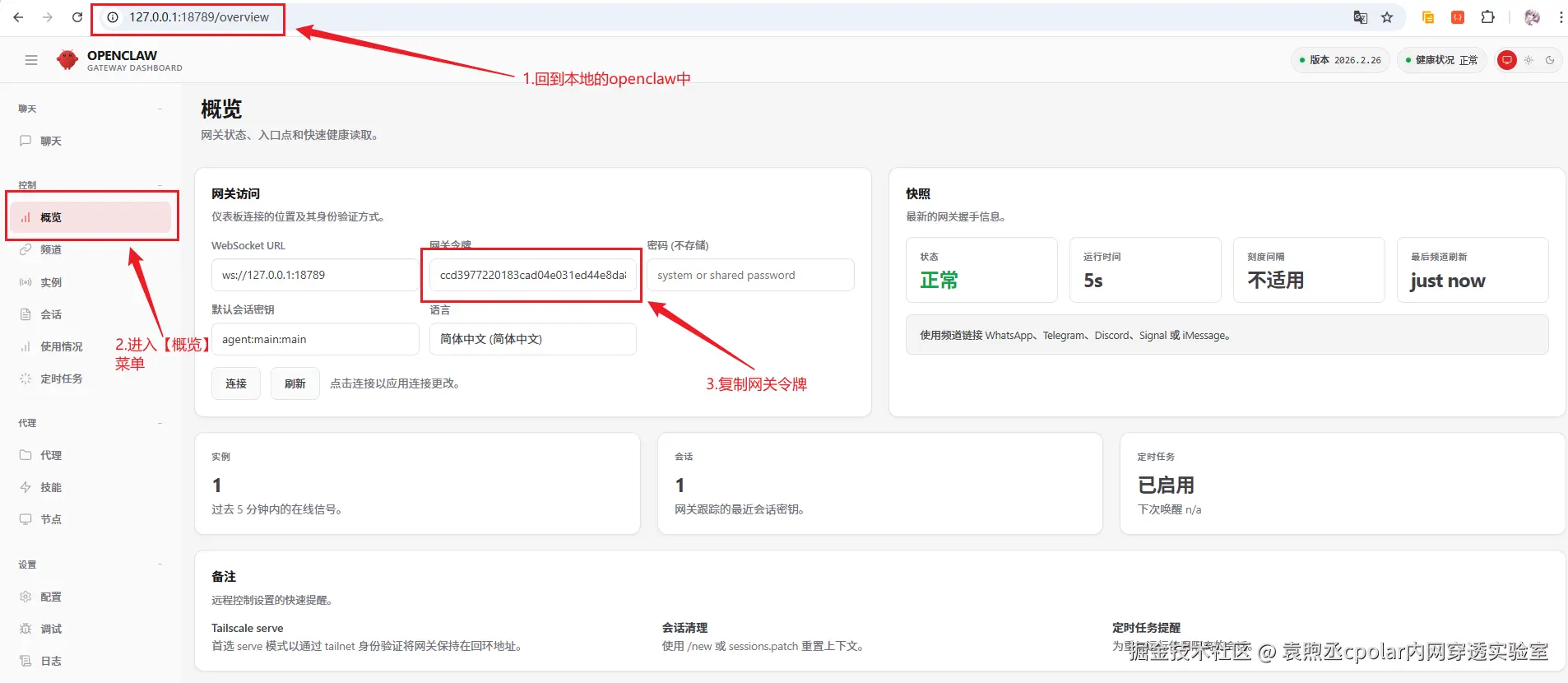The image size is (1568, 683).
Task: Open 调试 debug in sidebar
Action: point(90,629)
